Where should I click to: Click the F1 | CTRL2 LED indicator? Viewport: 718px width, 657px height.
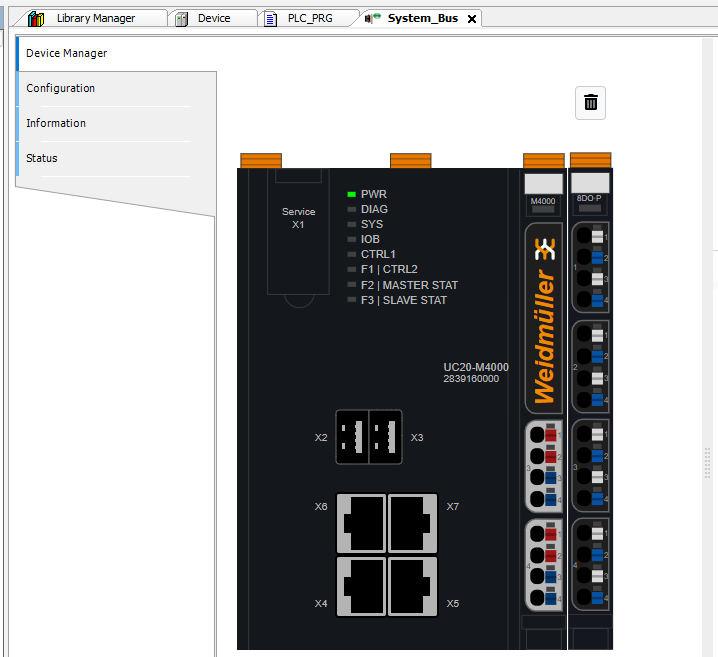pos(351,269)
